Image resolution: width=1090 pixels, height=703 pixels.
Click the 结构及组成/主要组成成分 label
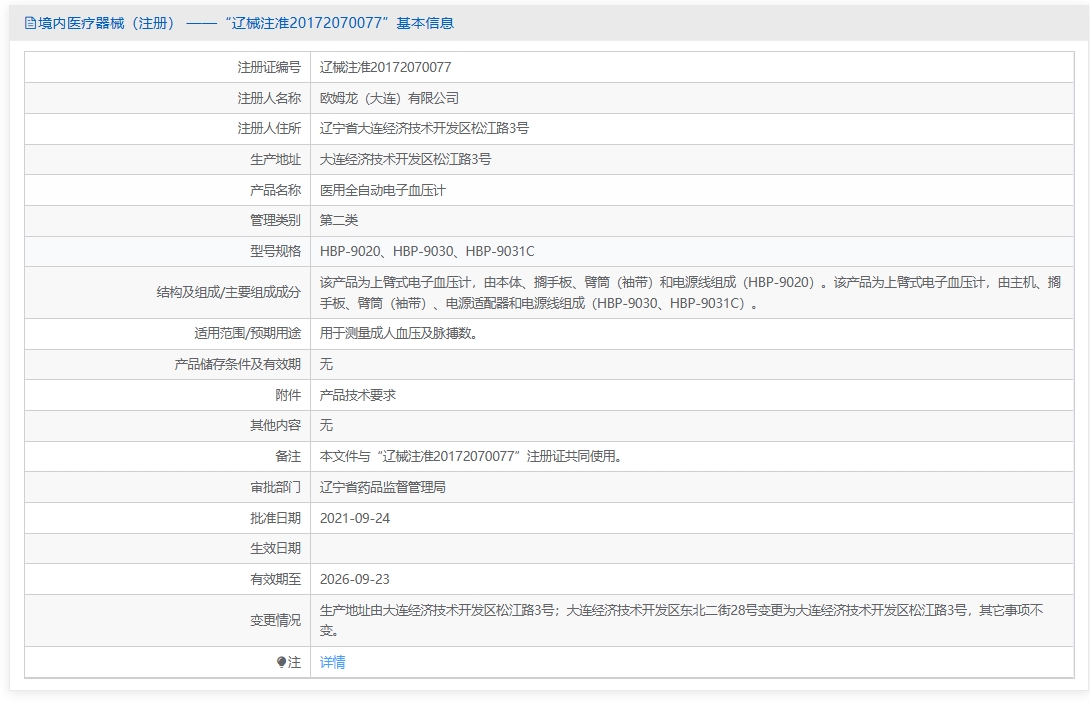coord(229,292)
